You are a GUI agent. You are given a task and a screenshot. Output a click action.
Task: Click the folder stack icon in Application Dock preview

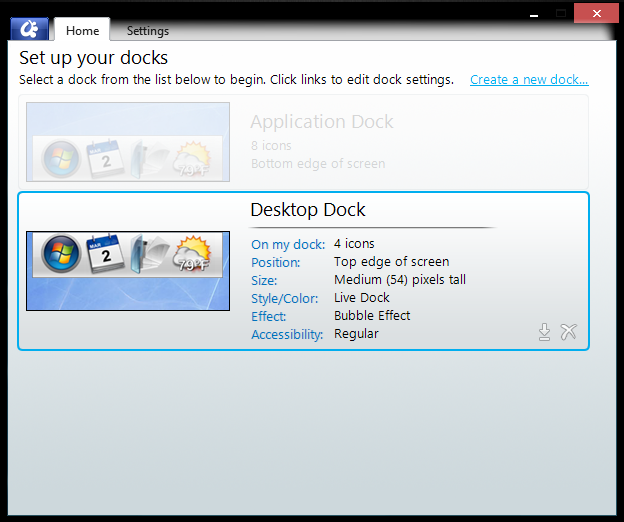(x=148, y=158)
